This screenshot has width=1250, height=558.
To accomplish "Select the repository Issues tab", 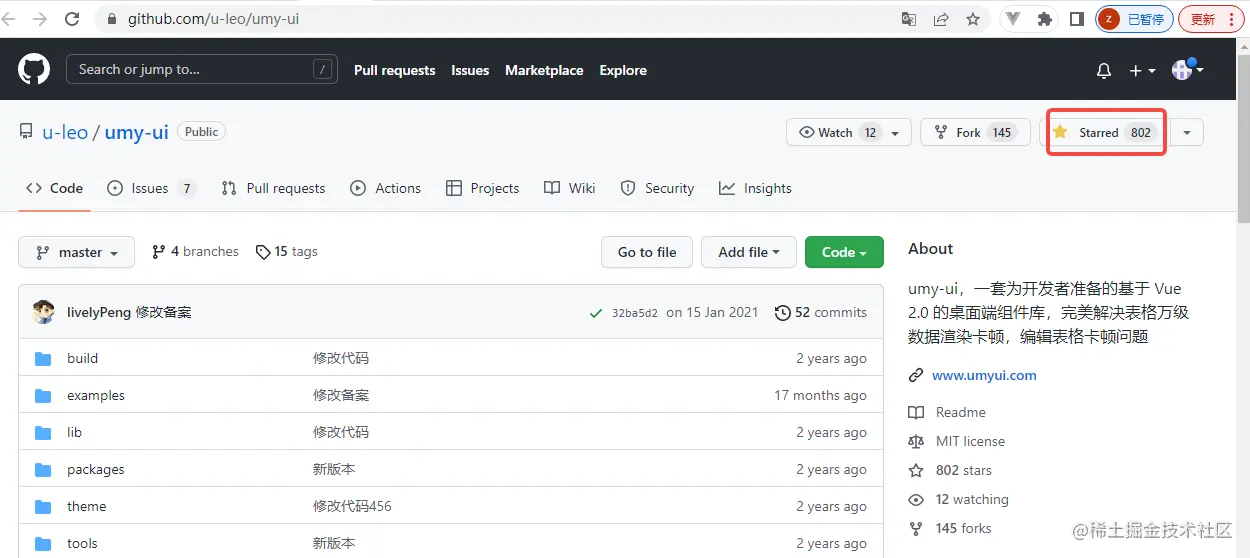I will click(x=151, y=188).
